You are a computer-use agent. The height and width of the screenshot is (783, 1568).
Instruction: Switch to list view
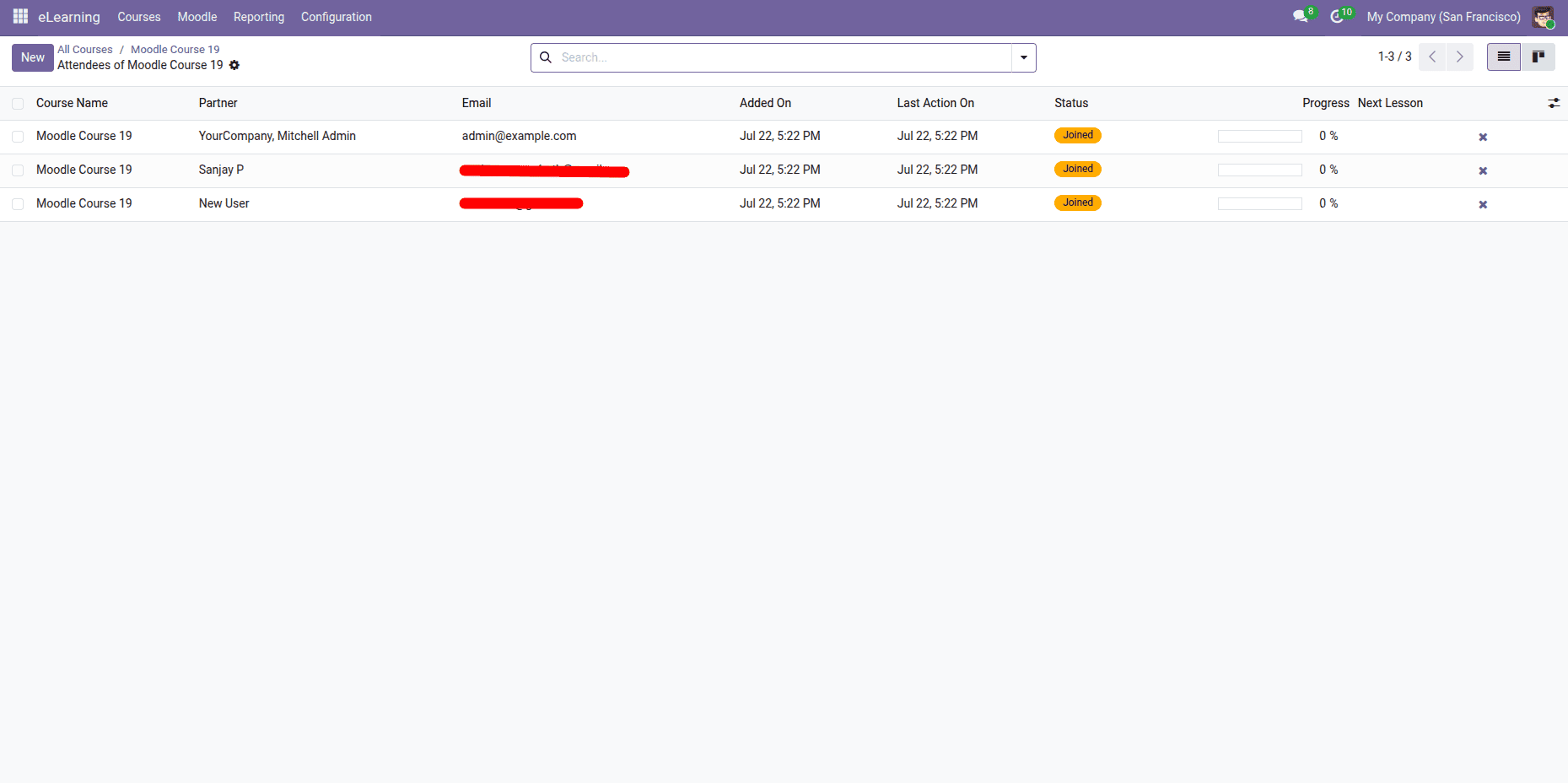[x=1503, y=57]
